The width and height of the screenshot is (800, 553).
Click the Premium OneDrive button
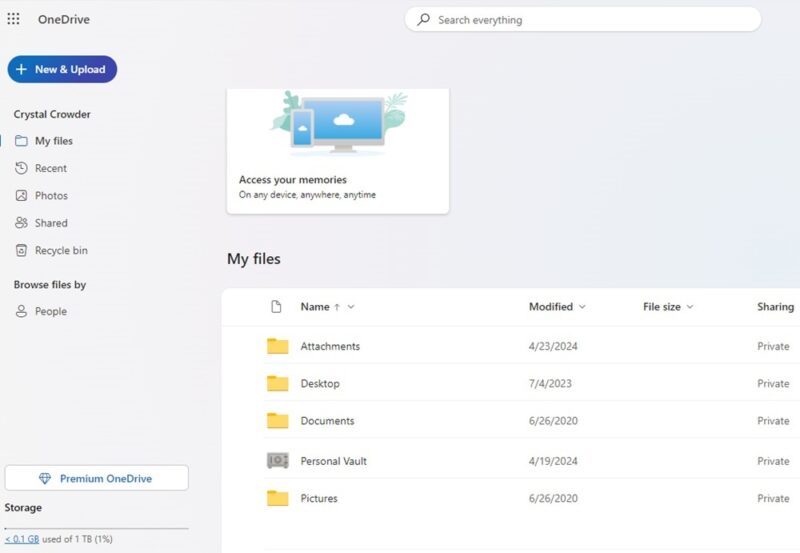coord(96,478)
